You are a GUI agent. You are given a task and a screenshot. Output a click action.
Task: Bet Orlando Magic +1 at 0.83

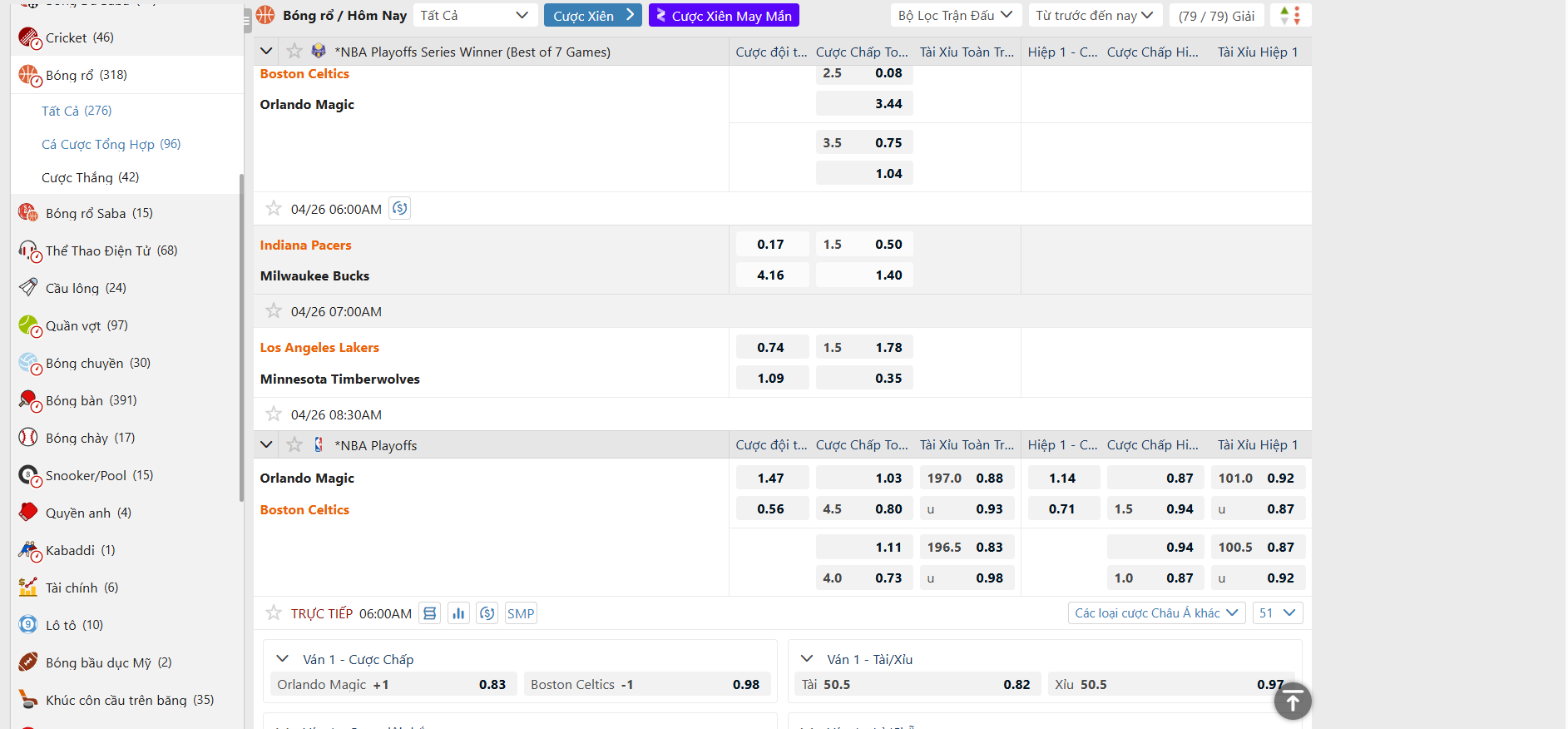coord(393,684)
